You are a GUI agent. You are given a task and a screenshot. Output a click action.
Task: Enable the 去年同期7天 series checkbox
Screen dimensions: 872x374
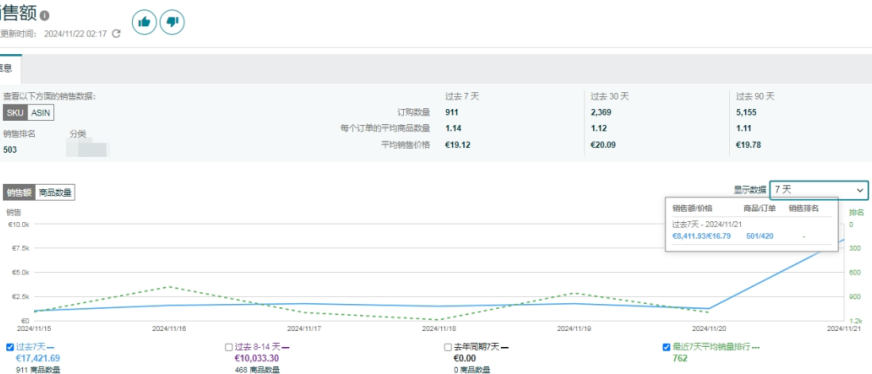448,347
